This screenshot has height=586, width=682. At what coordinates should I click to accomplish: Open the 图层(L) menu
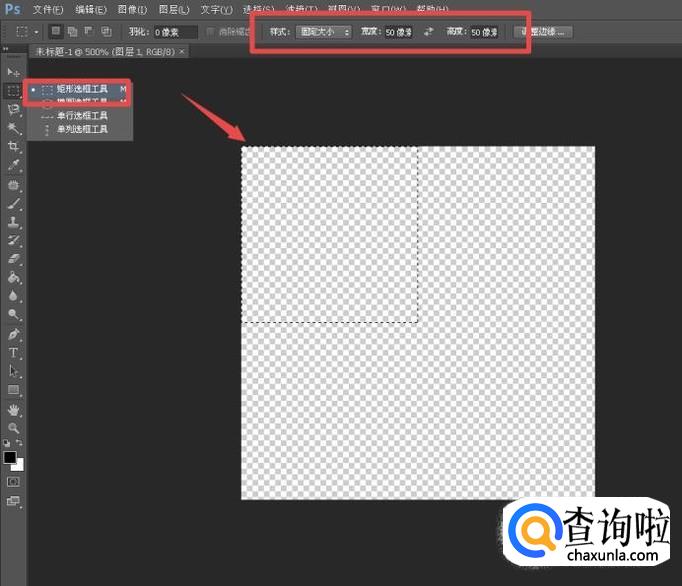(x=174, y=10)
